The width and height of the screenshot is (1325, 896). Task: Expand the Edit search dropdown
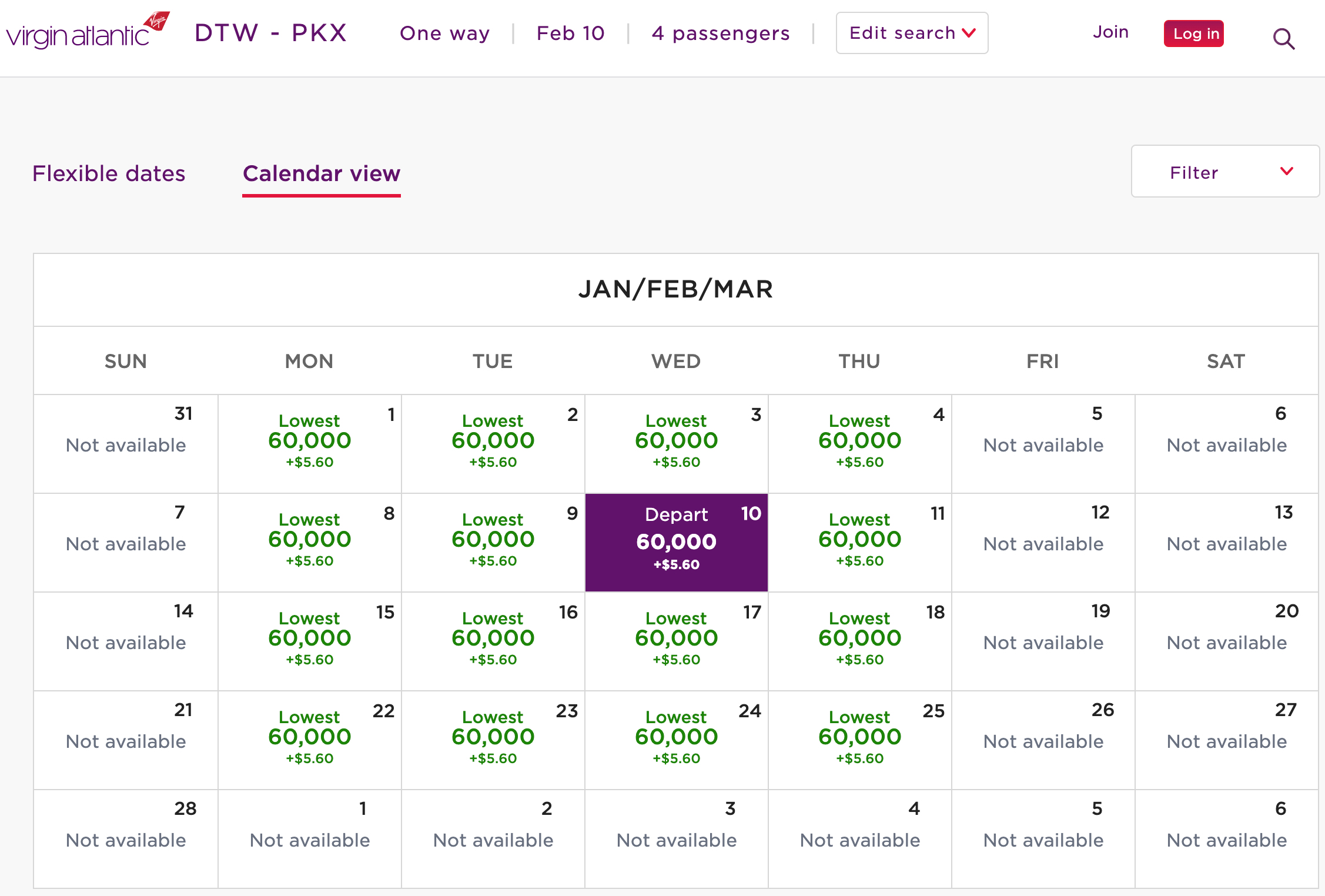pos(912,33)
